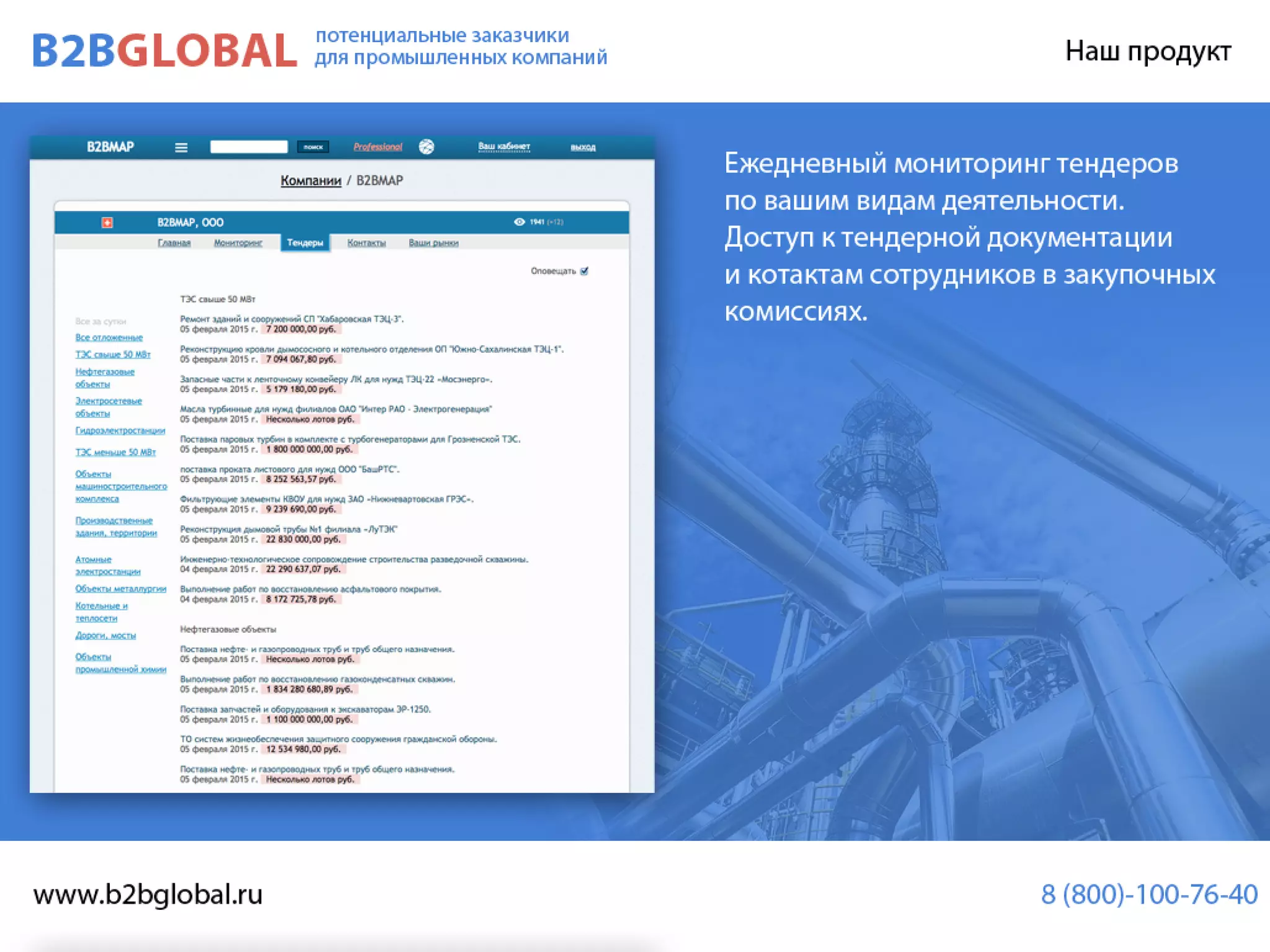Open the Контакты tab
This screenshot has height=952, width=1270.
pyautogui.click(x=366, y=243)
